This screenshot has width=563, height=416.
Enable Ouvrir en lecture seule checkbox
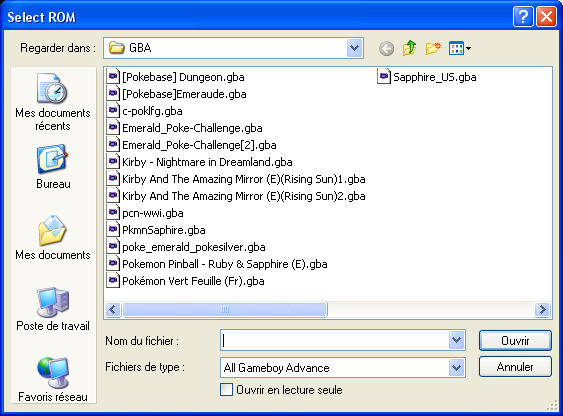coord(226,390)
